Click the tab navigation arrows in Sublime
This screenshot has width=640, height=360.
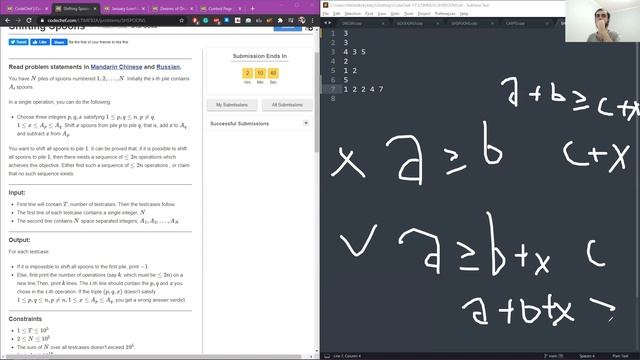(327, 23)
